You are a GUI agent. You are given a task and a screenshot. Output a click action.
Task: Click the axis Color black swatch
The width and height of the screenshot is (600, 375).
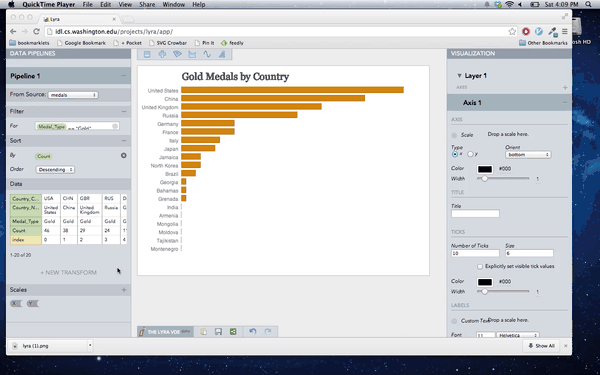485,169
